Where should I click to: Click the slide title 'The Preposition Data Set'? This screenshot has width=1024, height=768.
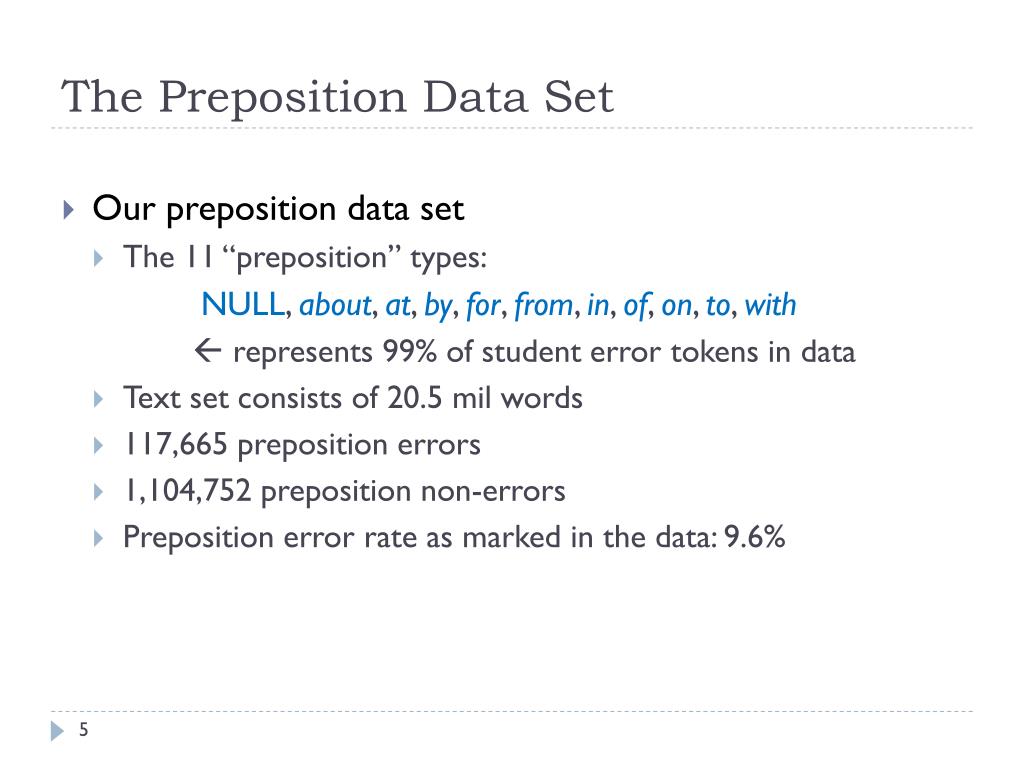point(337,97)
